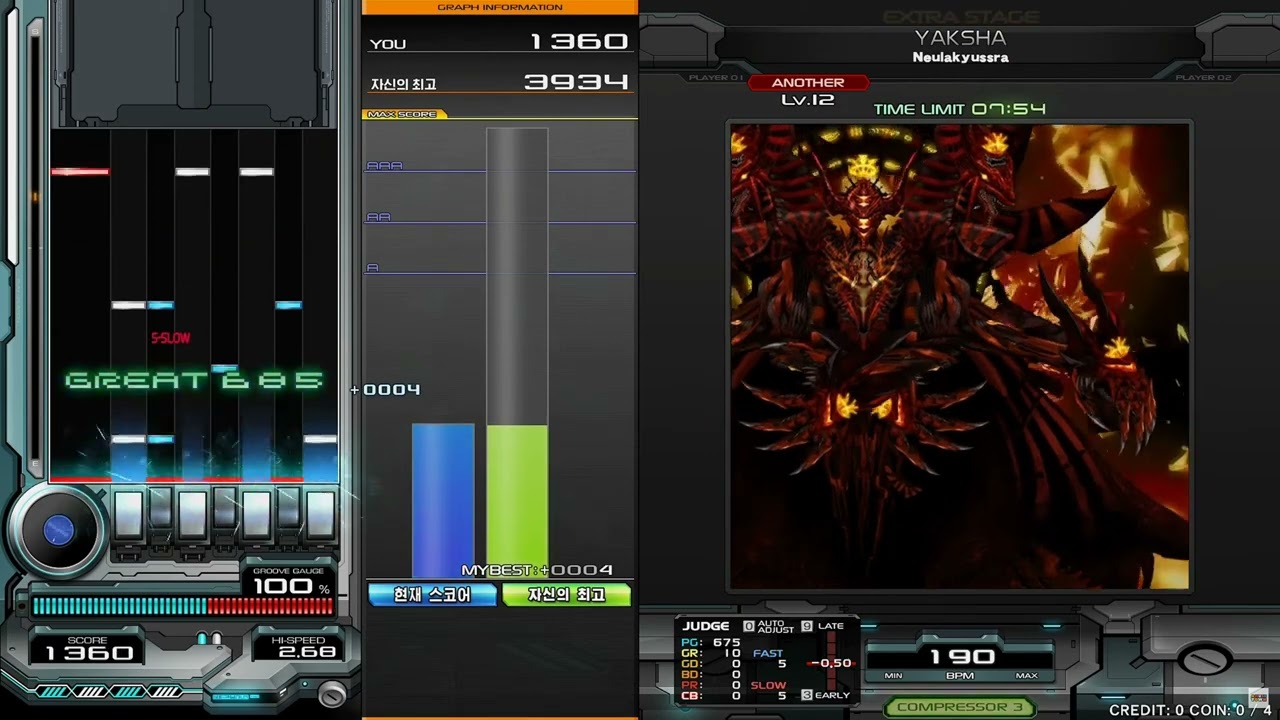The width and height of the screenshot is (1280, 720).
Task: Click the GR: 10 judge row
Action: click(711, 653)
